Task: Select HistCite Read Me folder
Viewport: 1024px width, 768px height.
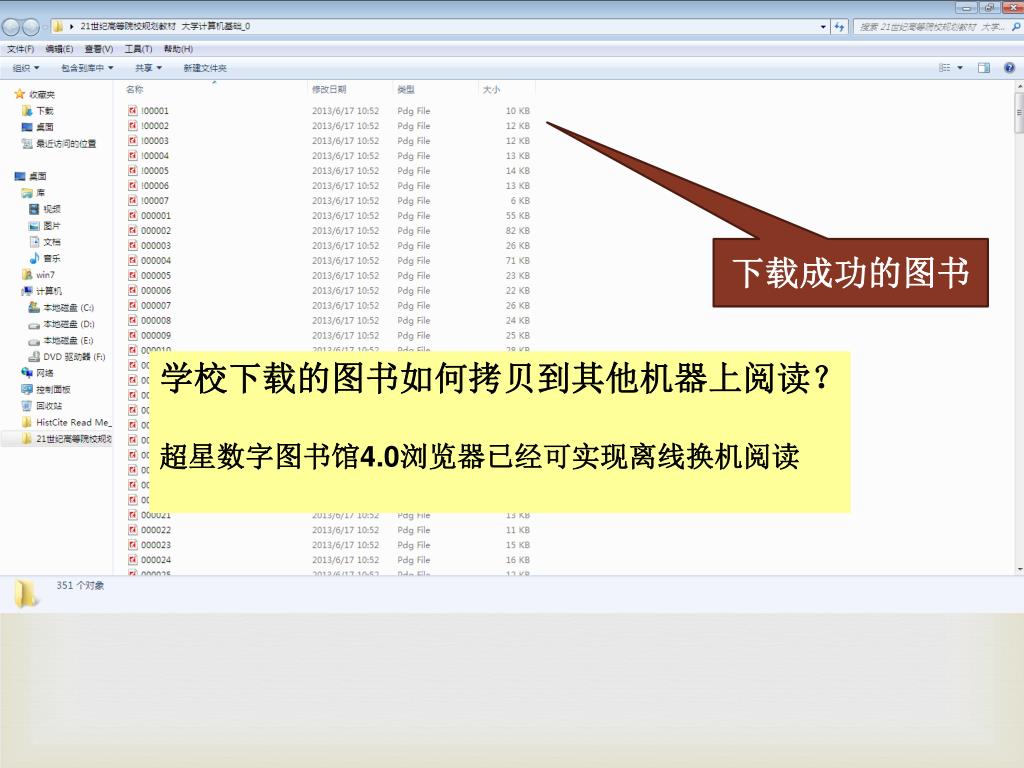Action: click(66, 422)
